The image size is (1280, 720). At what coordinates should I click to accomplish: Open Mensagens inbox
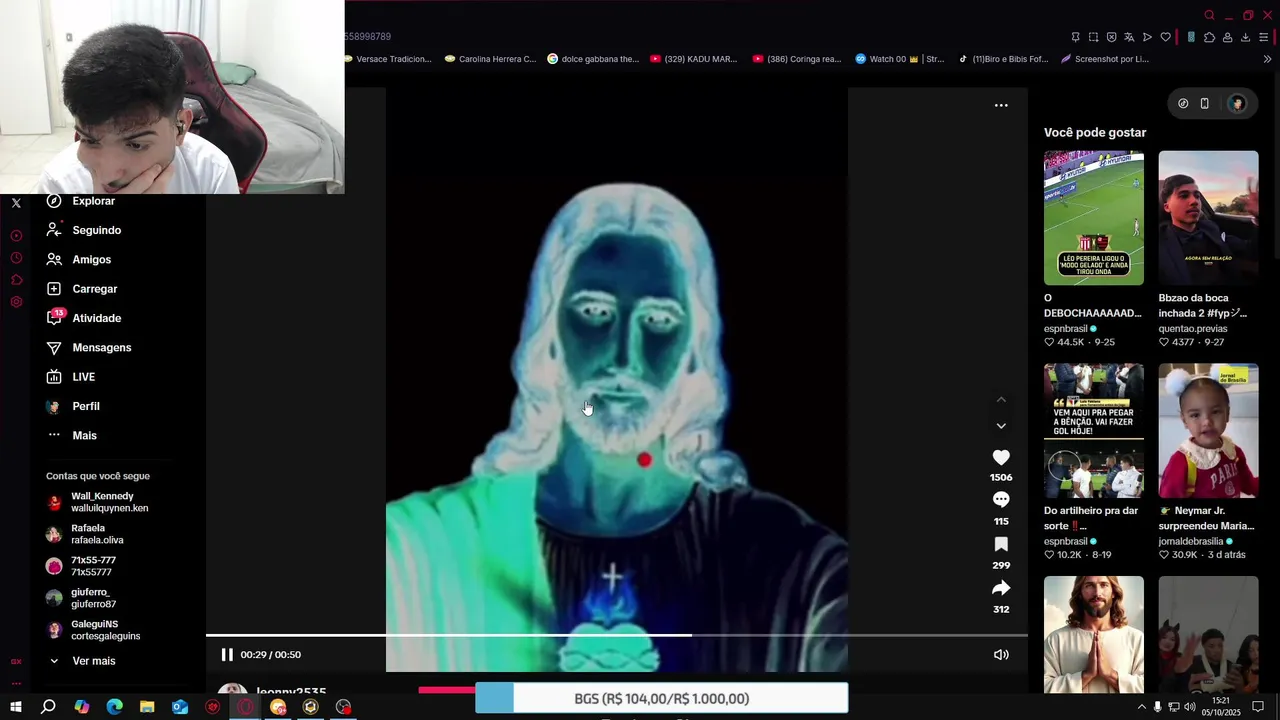[x=89, y=347]
